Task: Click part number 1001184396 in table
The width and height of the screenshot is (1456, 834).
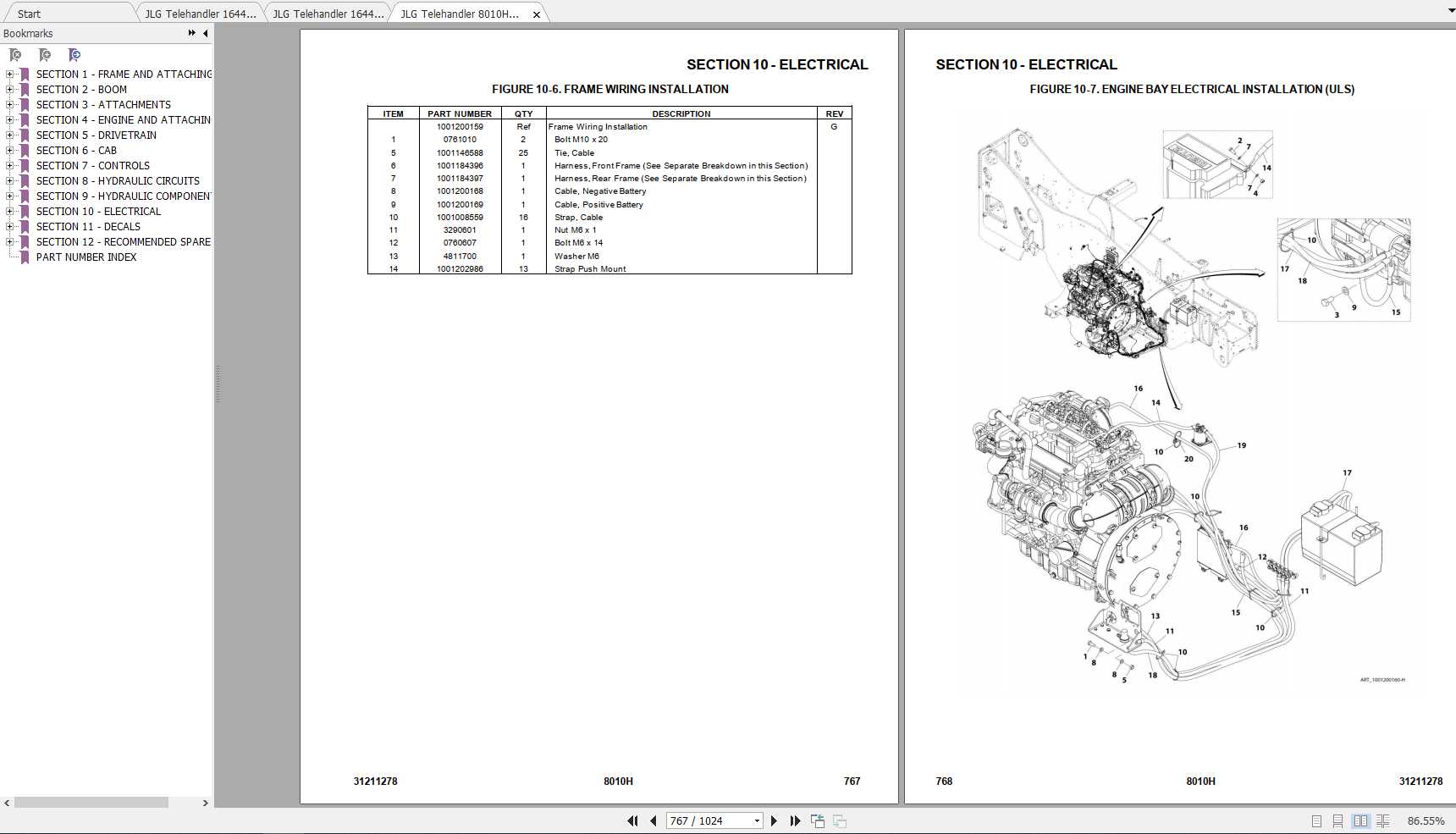Action: tap(460, 166)
